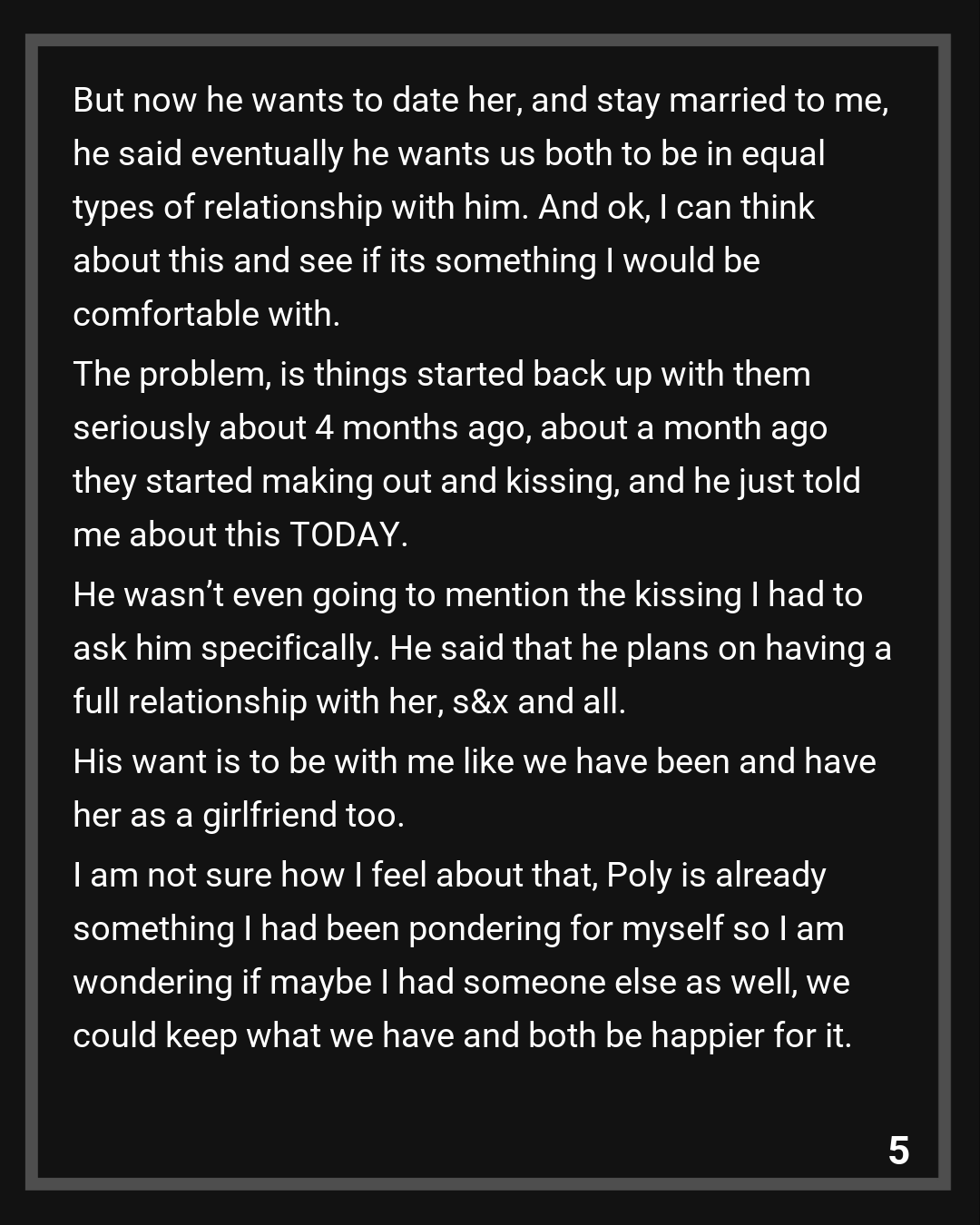Click the line starting "full relationship with her"
Image resolution: width=980 pixels, height=1225 pixels.
point(349,701)
